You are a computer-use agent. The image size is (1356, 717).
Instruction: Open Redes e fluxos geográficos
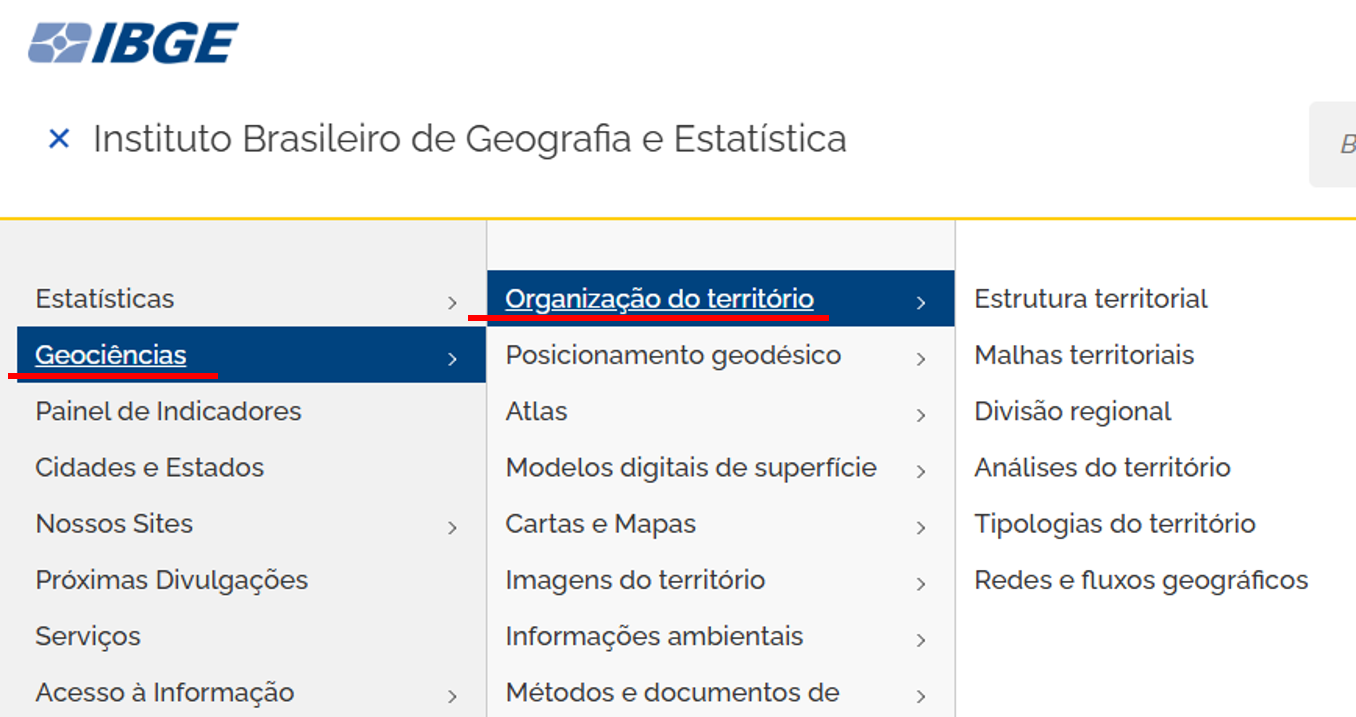click(x=1141, y=580)
